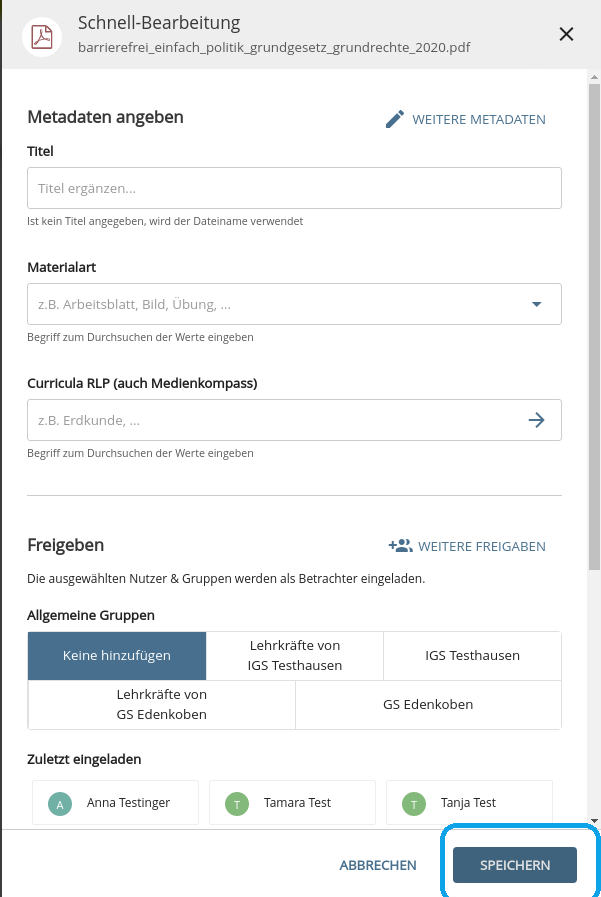Viewport: 601px width, 897px height.
Task: Click Anna Testinger's avatar icon
Action: click(60, 804)
